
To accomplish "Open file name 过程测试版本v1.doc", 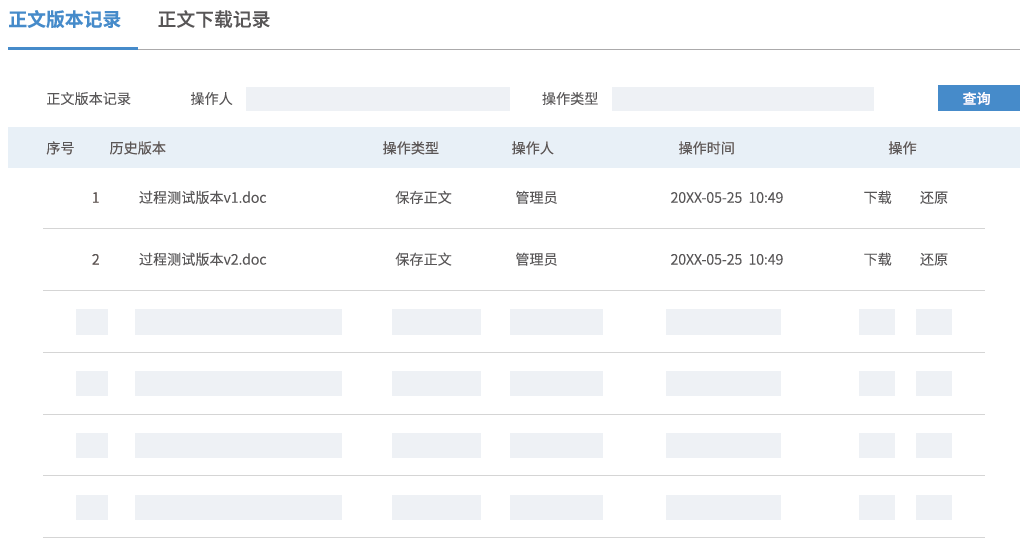I will (x=202, y=198).
